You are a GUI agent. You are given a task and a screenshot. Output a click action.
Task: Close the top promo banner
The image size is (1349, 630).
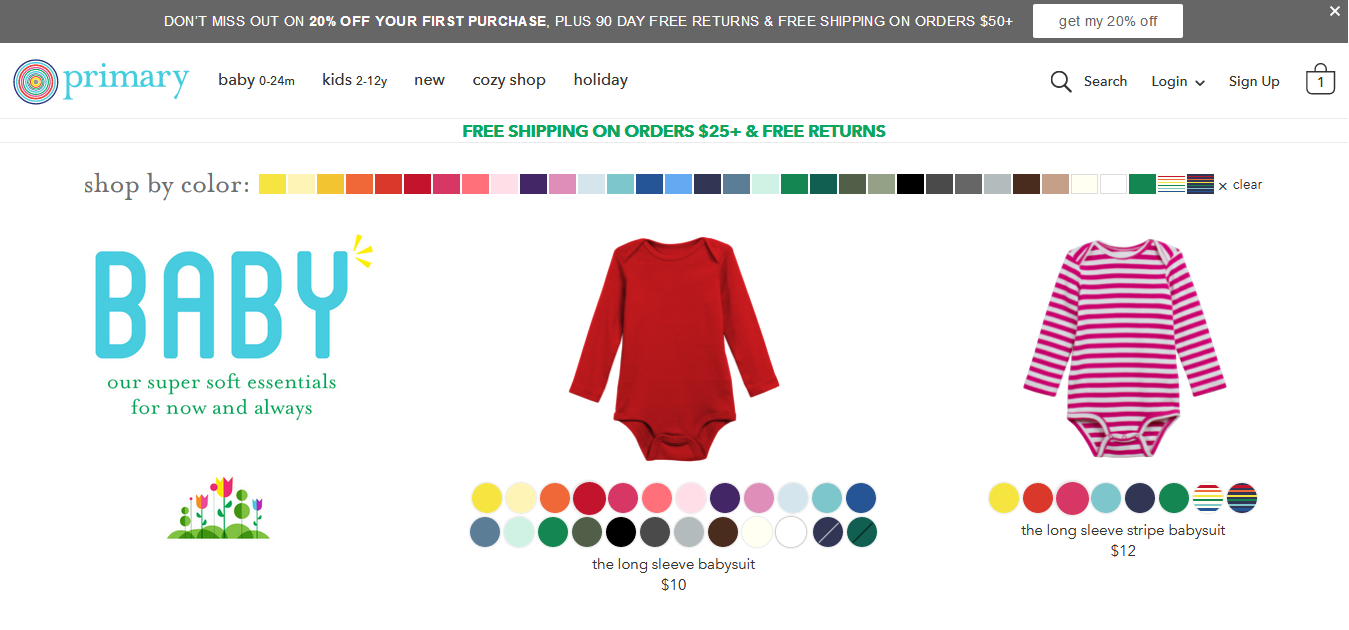tap(1334, 11)
